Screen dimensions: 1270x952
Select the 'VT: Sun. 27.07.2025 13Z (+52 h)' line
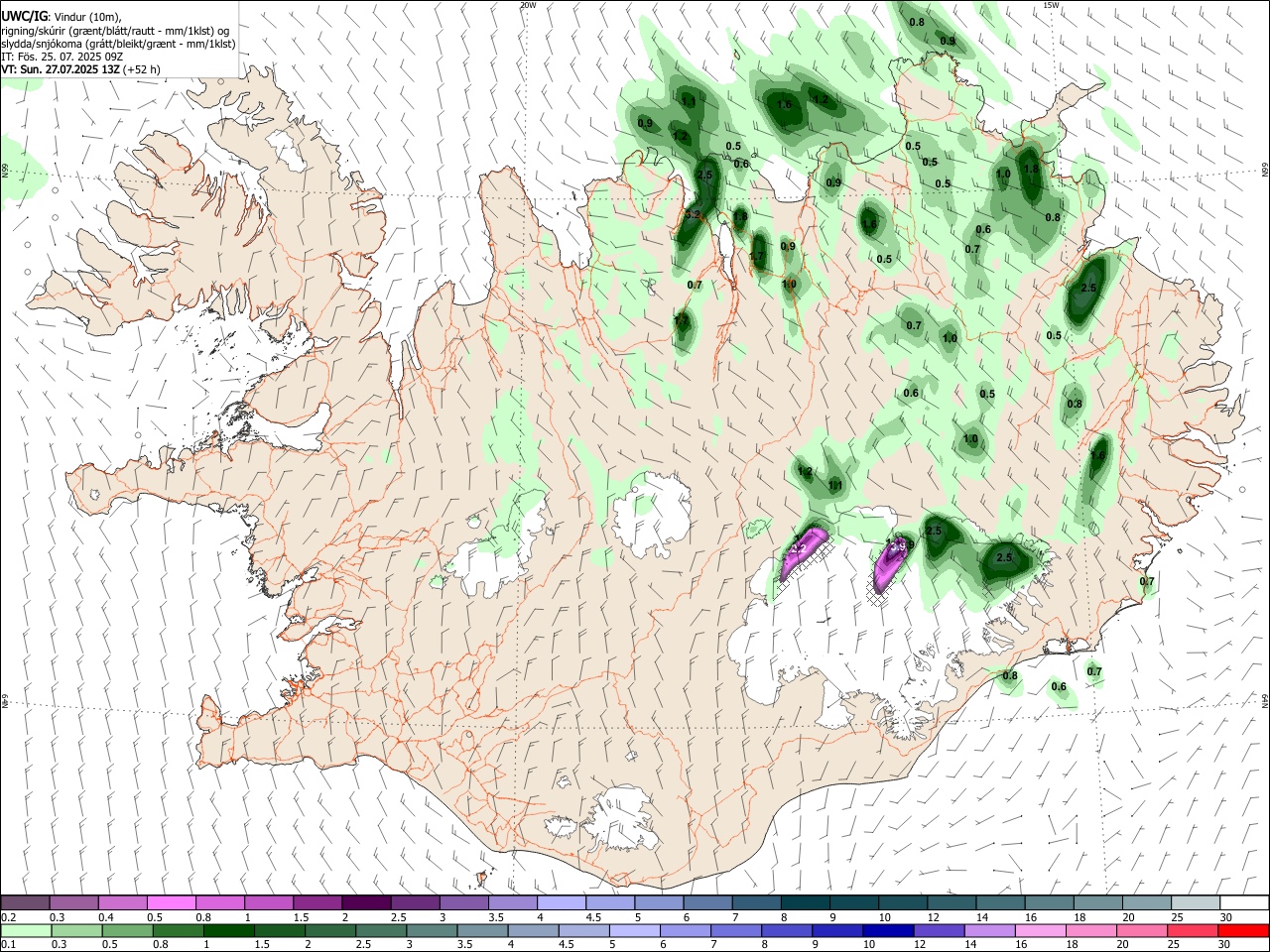(80, 69)
